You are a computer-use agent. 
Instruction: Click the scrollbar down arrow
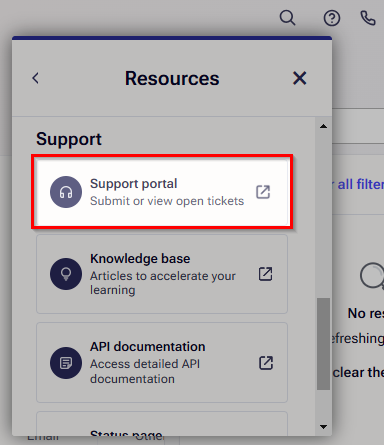(x=323, y=427)
